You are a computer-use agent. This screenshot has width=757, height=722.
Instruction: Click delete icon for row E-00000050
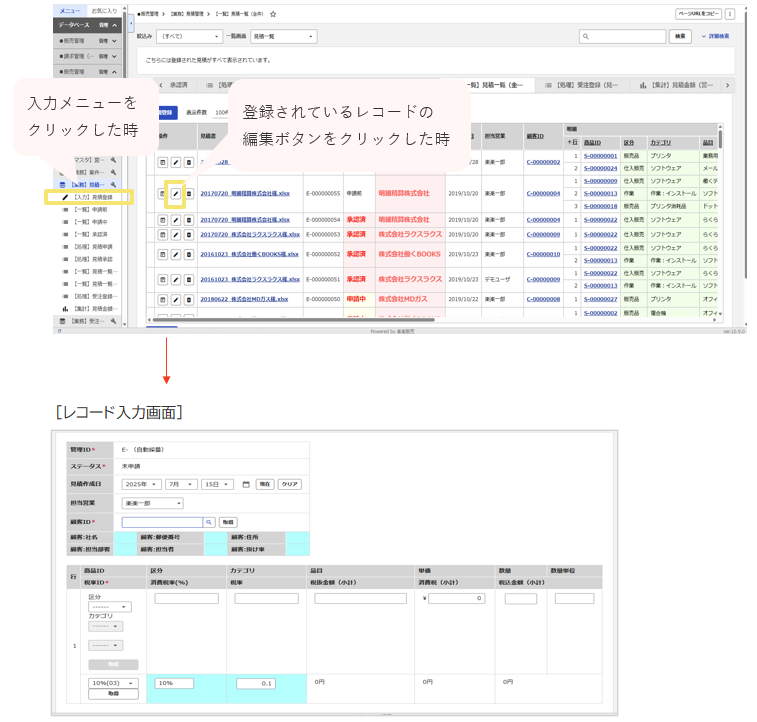coord(189,300)
